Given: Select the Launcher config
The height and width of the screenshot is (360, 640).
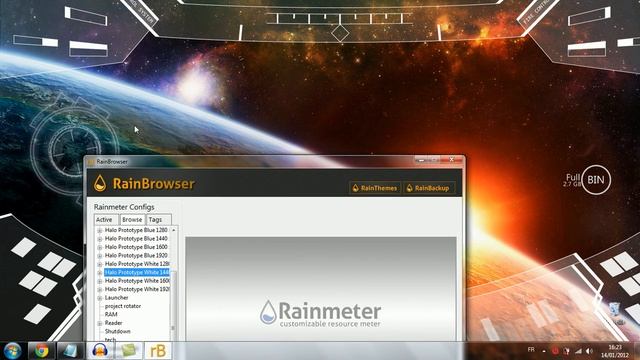Looking at the screenshot, I should coord(116,298).
